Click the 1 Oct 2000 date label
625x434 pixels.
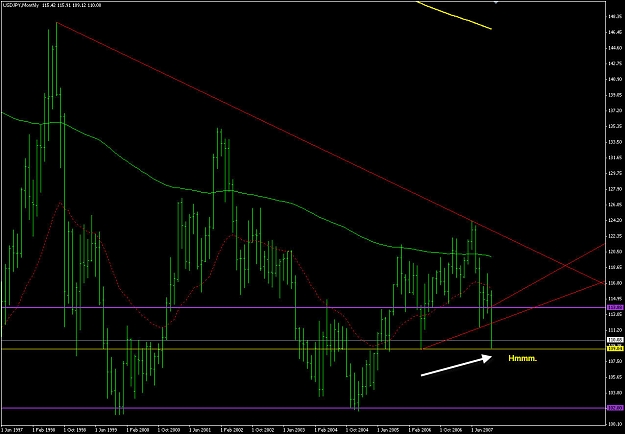point(169,431)
